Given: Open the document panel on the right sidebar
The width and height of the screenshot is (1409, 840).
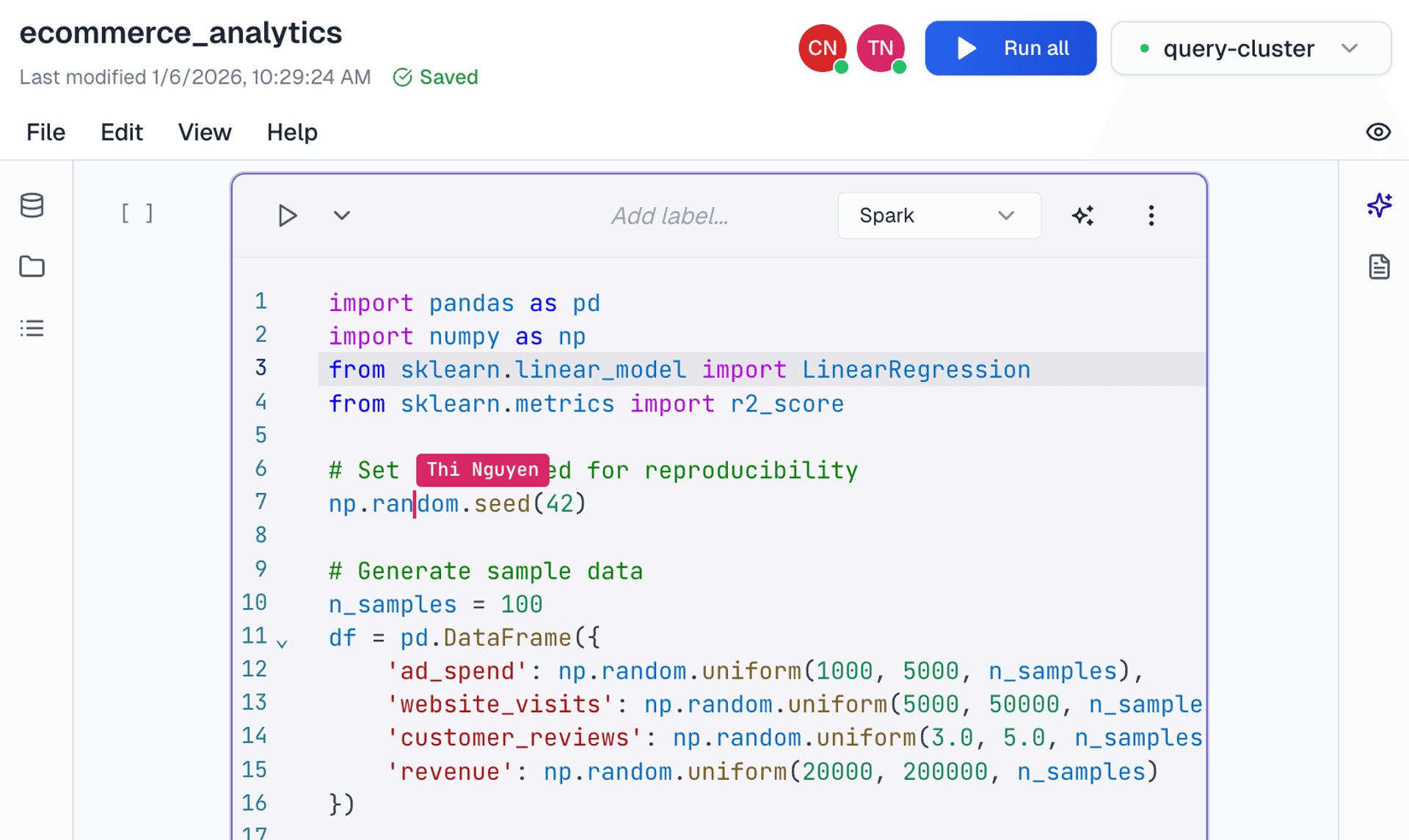Looking at the screenshot, I should pyautogui.click(x=1380, y=266).
